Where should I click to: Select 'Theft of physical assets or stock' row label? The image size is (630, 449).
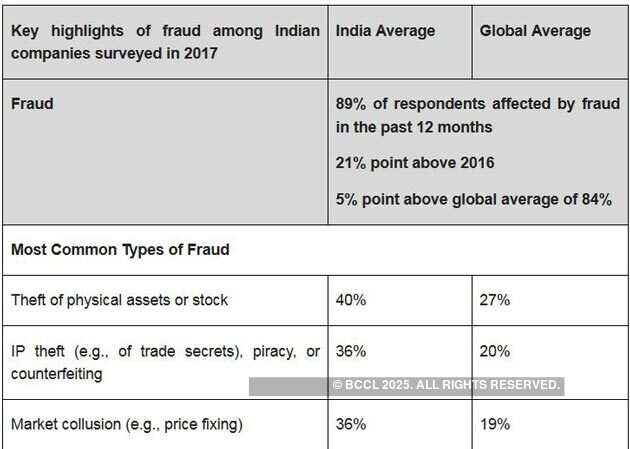click(x=119, y=299)
